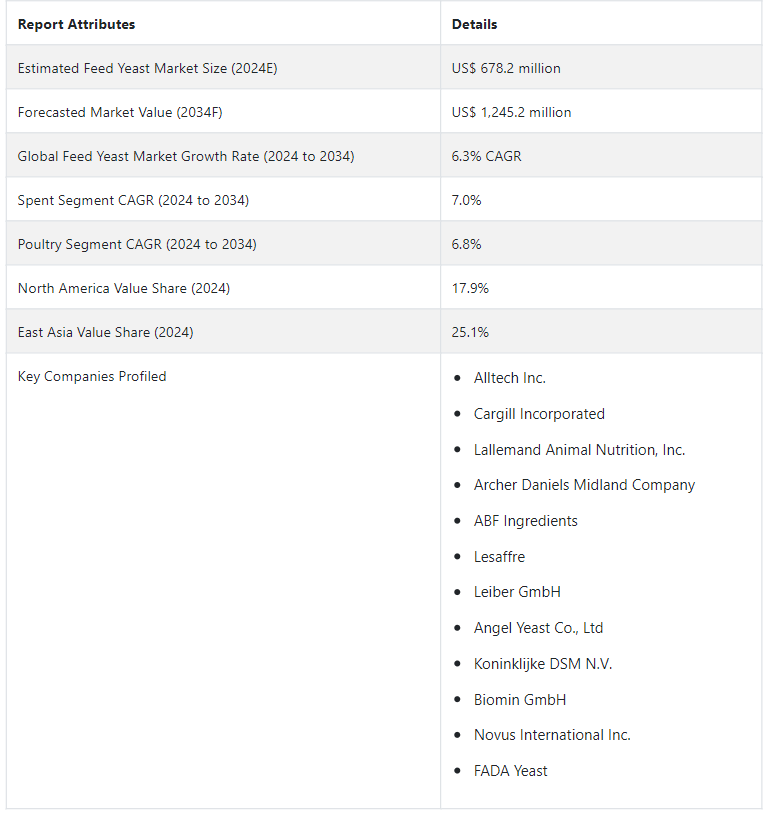This screenshot has height=813, width=768.
Task: Click the US$ 1,245.2 million cell
Action: tap(511, 113)
